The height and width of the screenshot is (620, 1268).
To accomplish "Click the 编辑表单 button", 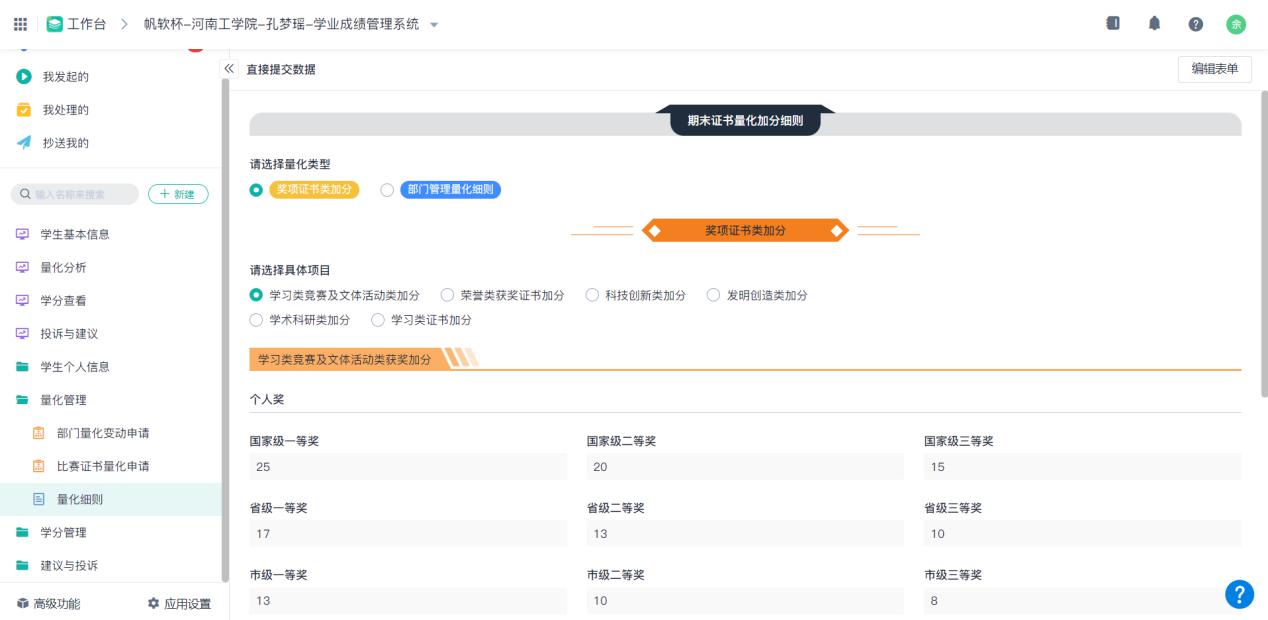I will click(1214, 69).
